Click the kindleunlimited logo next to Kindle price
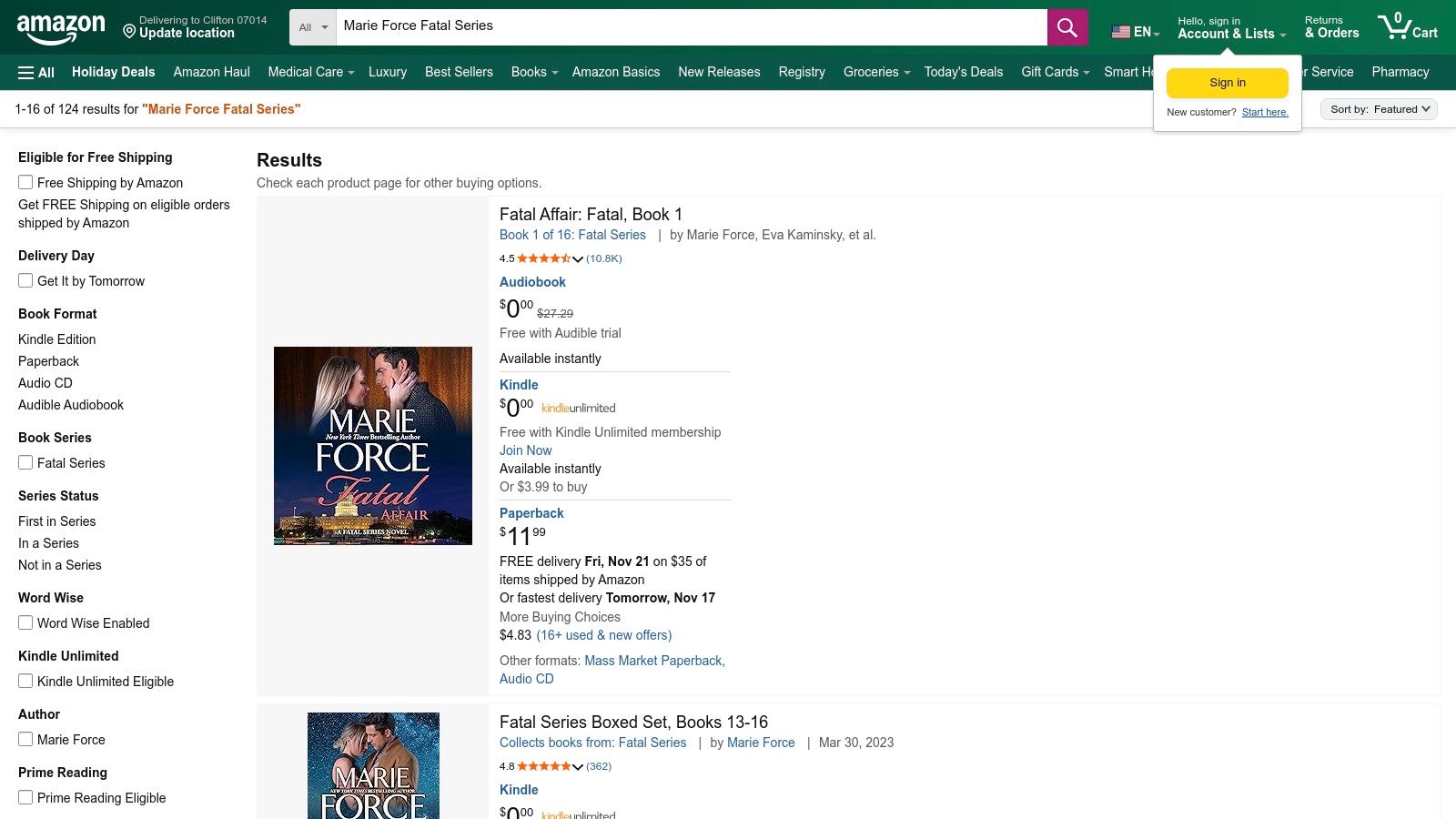This screenshot has height=819, width=1456. [x=578, y=408]
